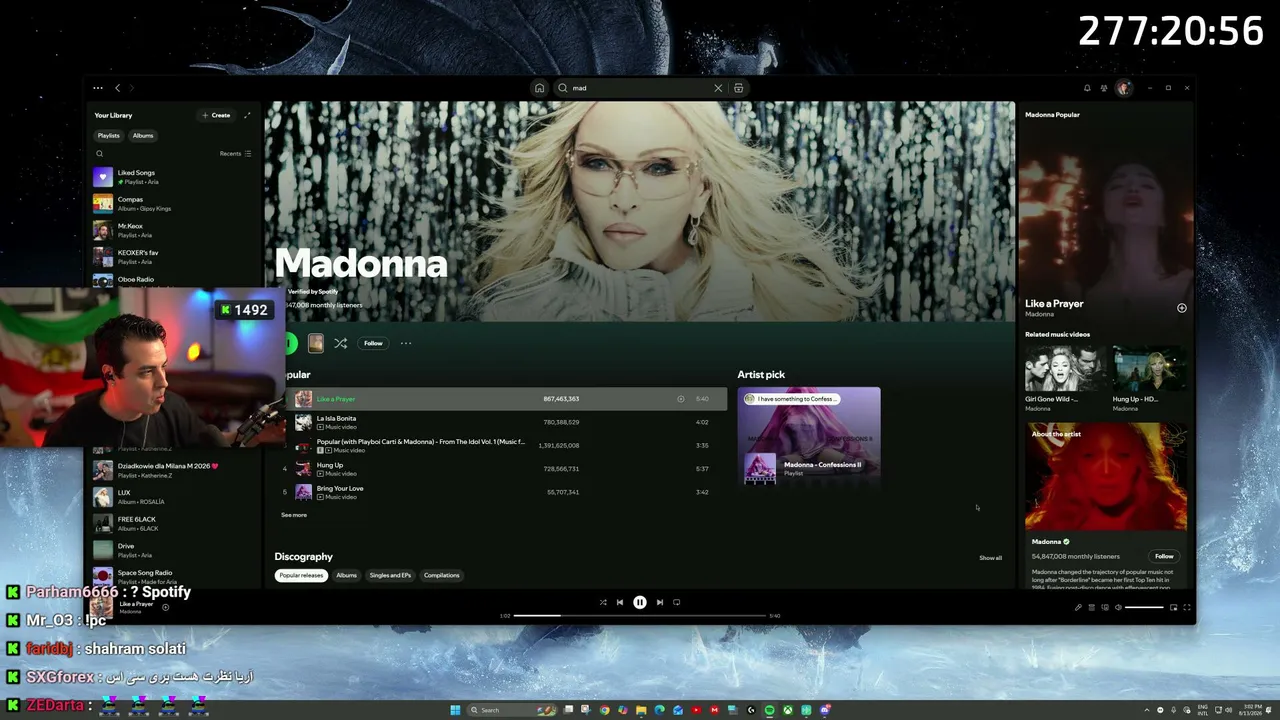Open the LUX album by ROSALÍA
The image size is (1280, 720).
[x=172, y=497]
